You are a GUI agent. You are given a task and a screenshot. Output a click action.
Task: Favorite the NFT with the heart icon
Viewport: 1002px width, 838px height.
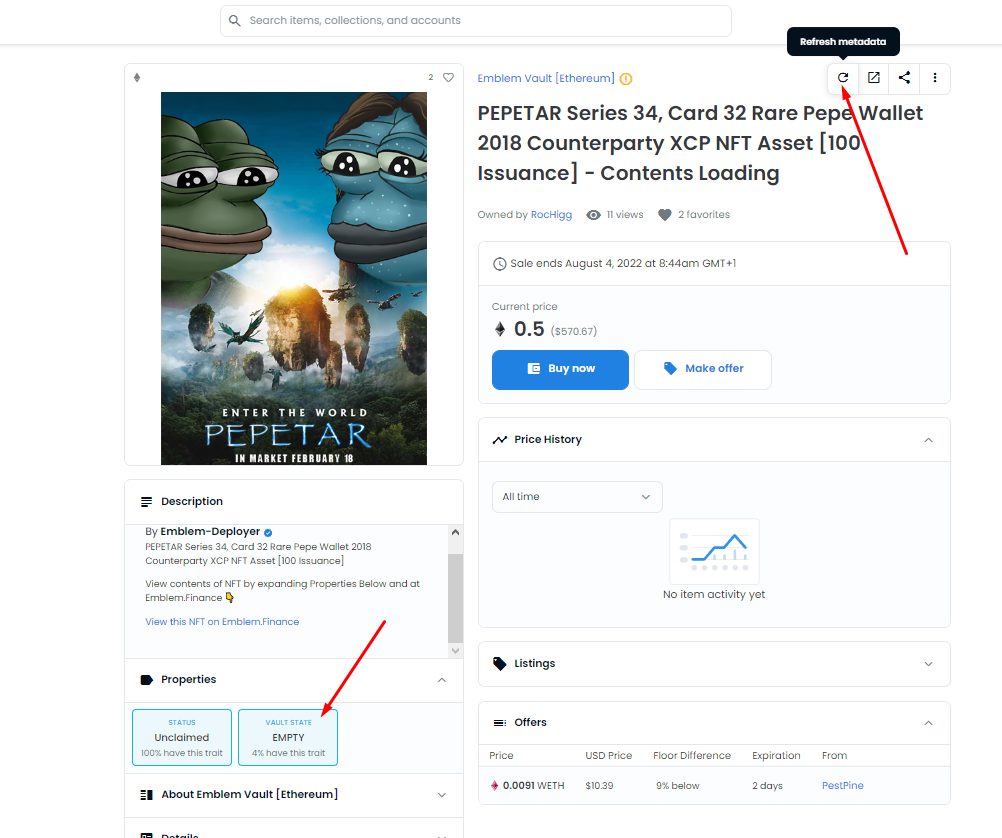[x=449, y=77]
